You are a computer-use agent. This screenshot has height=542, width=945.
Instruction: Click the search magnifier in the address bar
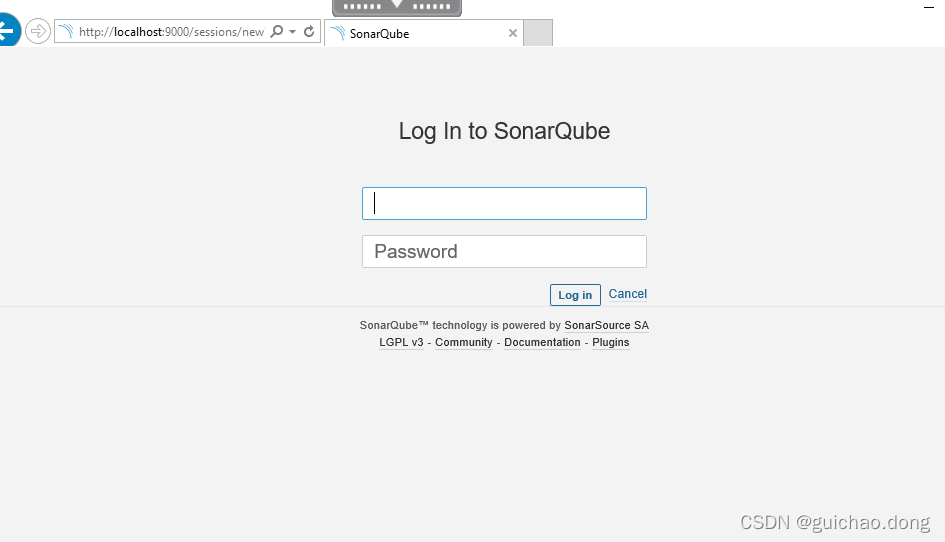point(277,31)
